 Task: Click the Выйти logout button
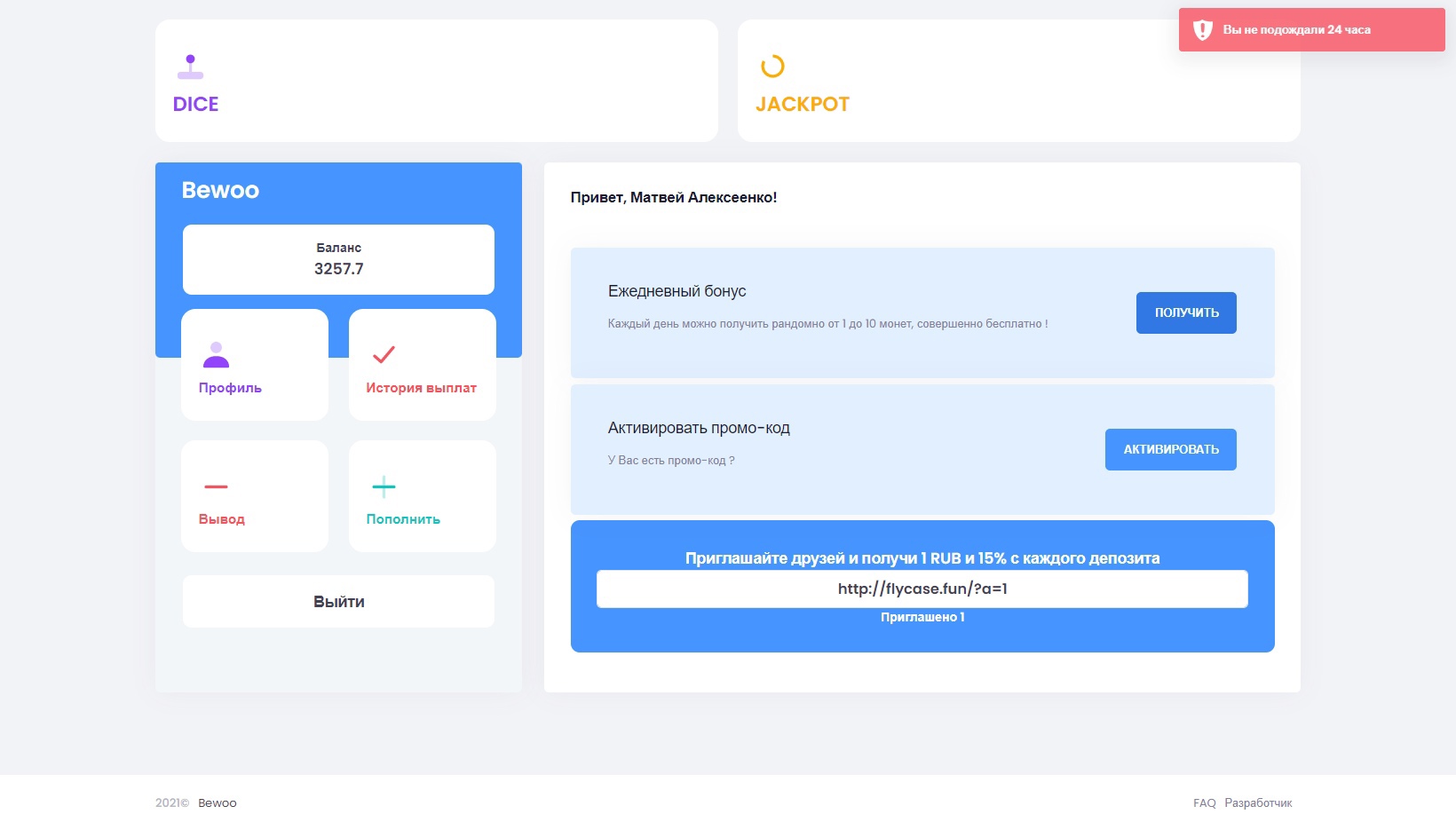click(338, 602)
